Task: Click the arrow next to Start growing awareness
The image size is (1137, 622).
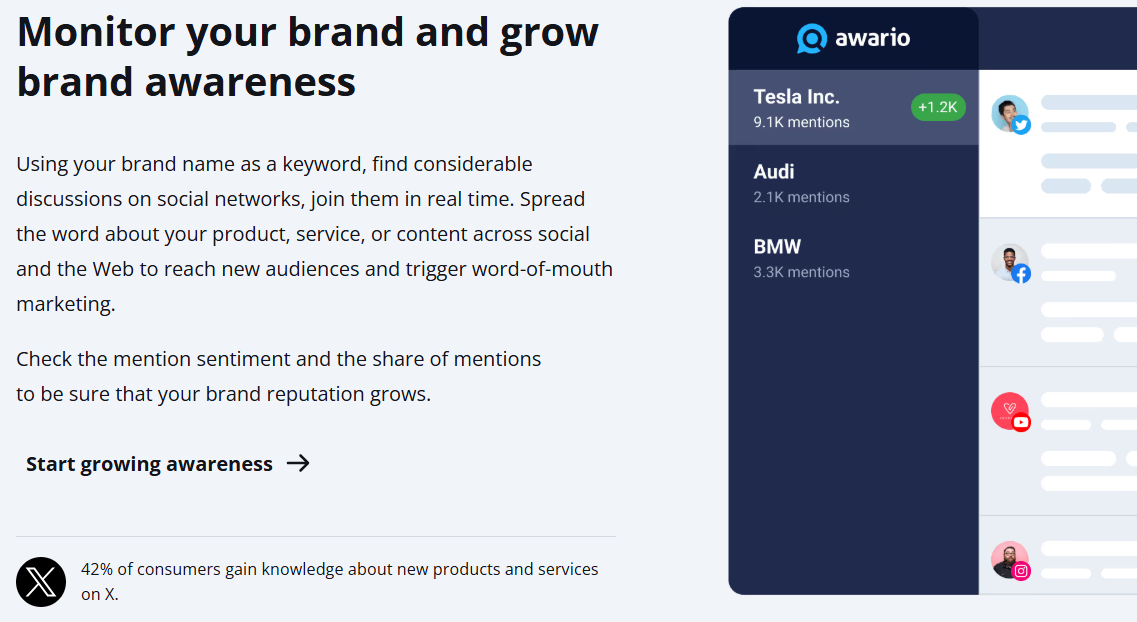Action: coord(298,463)
